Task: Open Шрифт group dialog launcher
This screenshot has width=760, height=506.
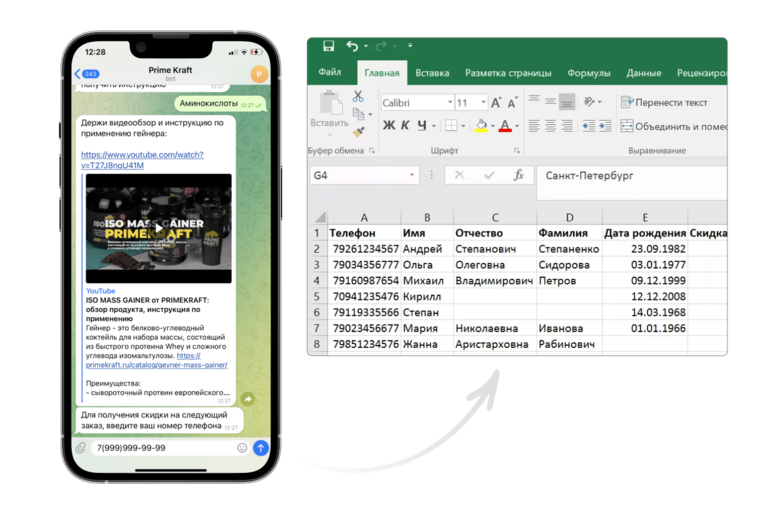Action: tap(517, 151)
